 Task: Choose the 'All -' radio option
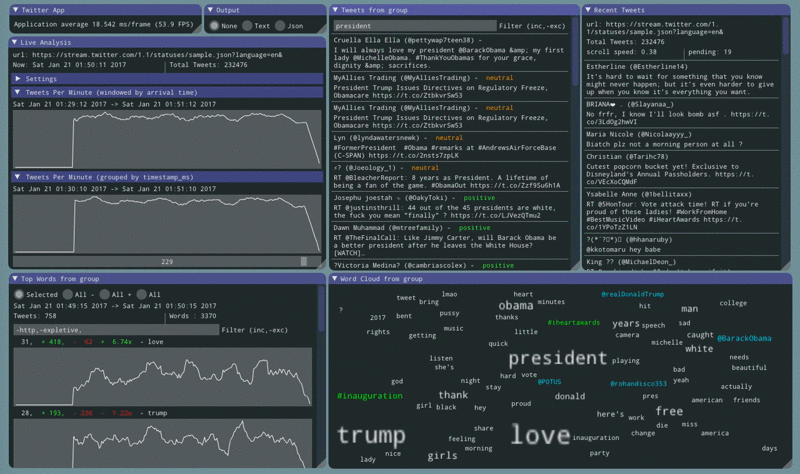coord(68,294)
